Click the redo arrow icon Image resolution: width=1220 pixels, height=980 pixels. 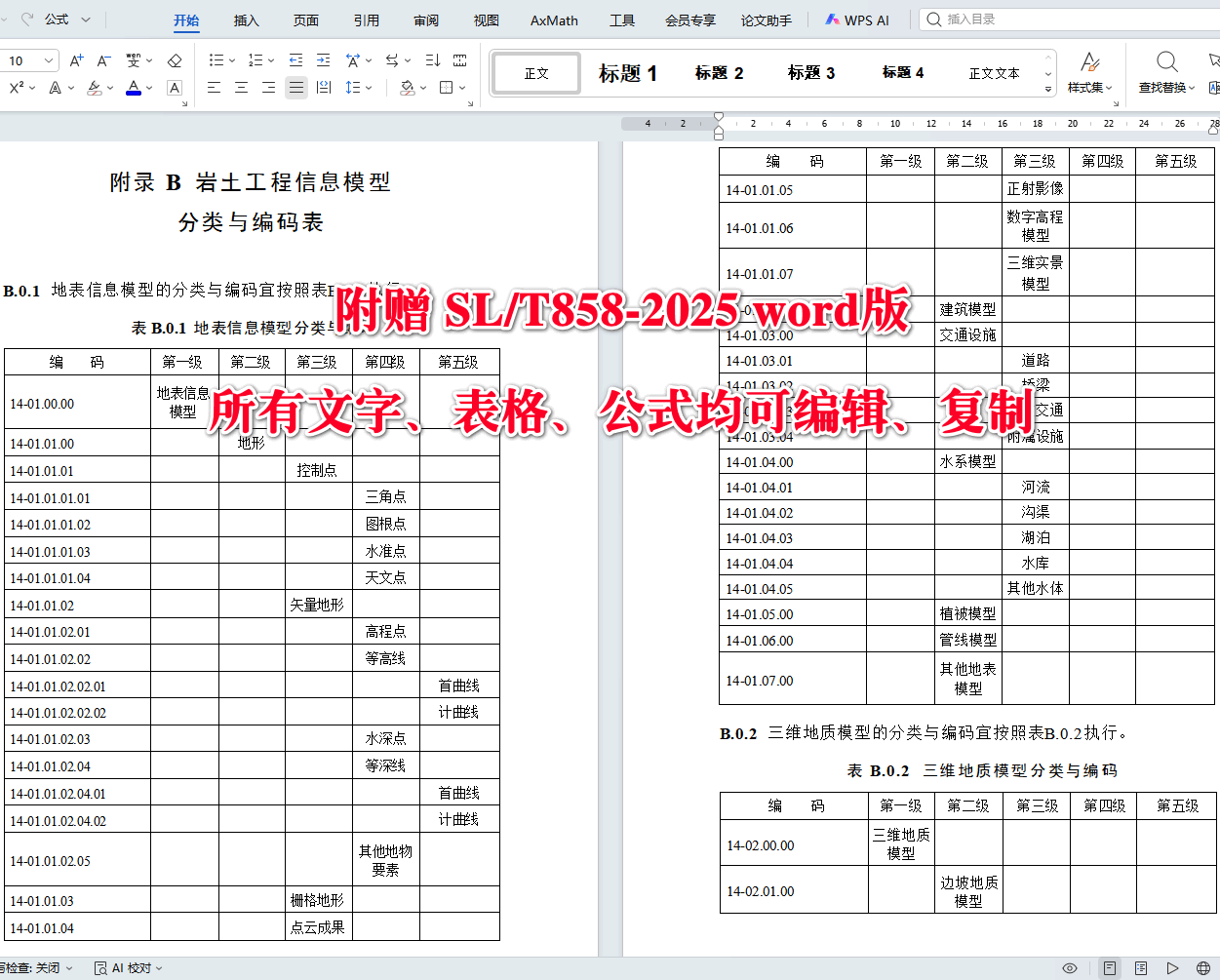26,20
